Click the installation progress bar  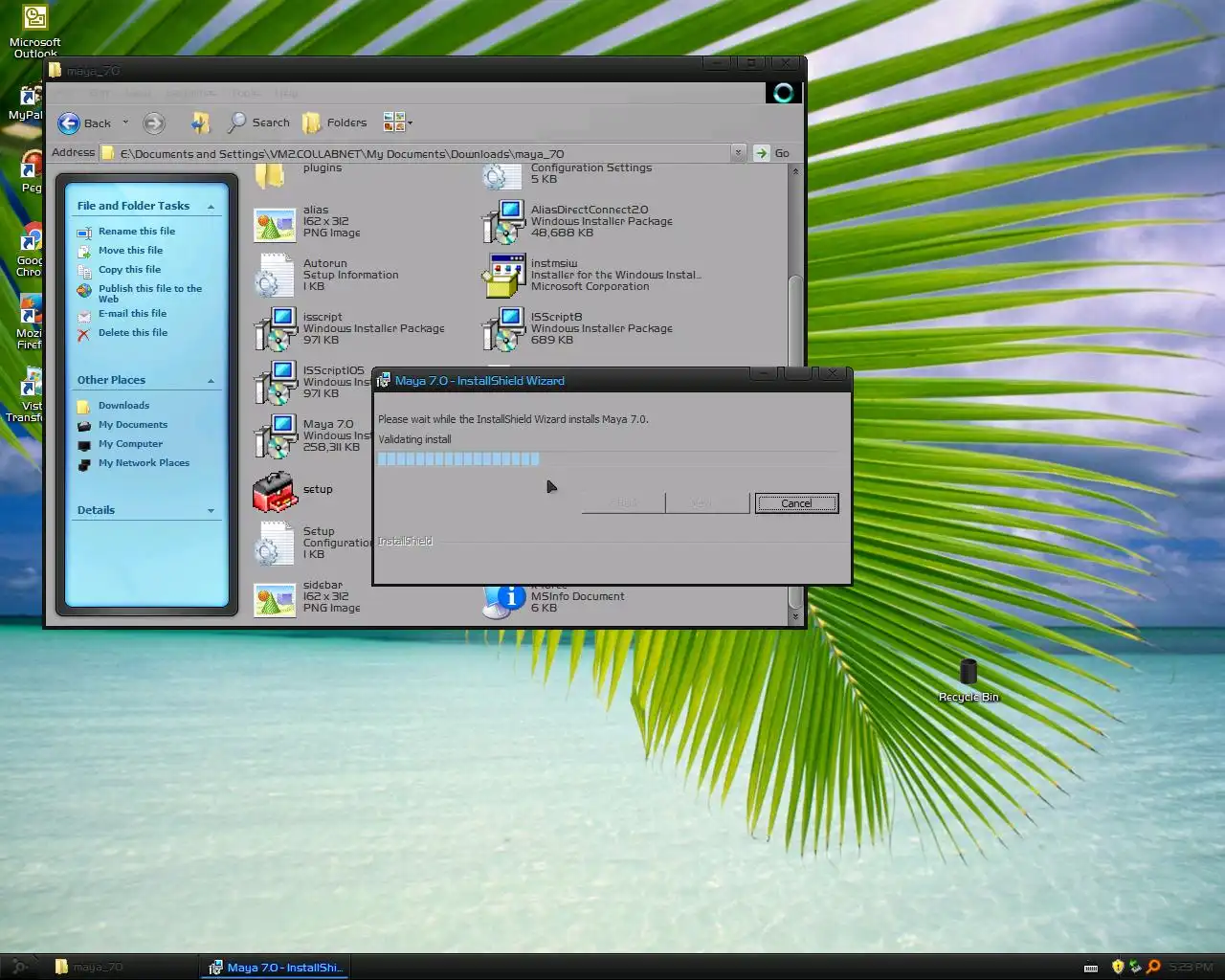(608, 458)
